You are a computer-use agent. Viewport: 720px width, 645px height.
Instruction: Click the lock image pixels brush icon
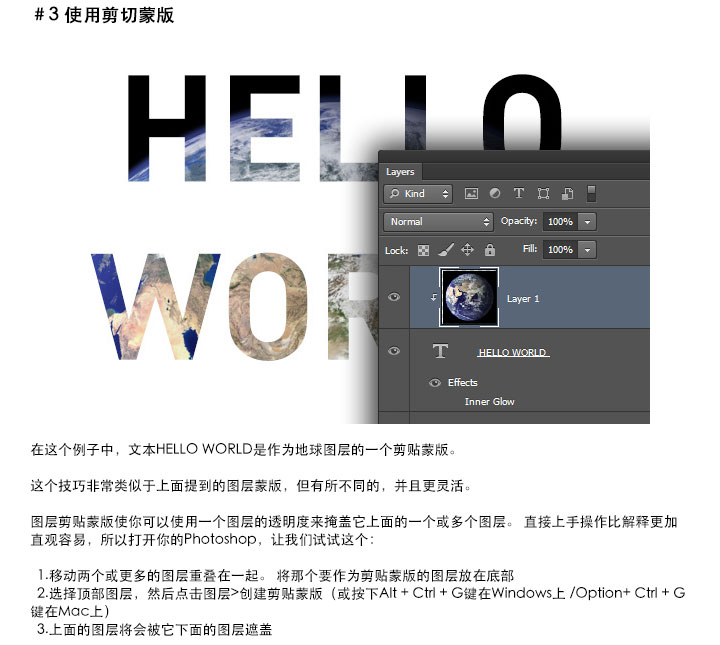[445, 250]
